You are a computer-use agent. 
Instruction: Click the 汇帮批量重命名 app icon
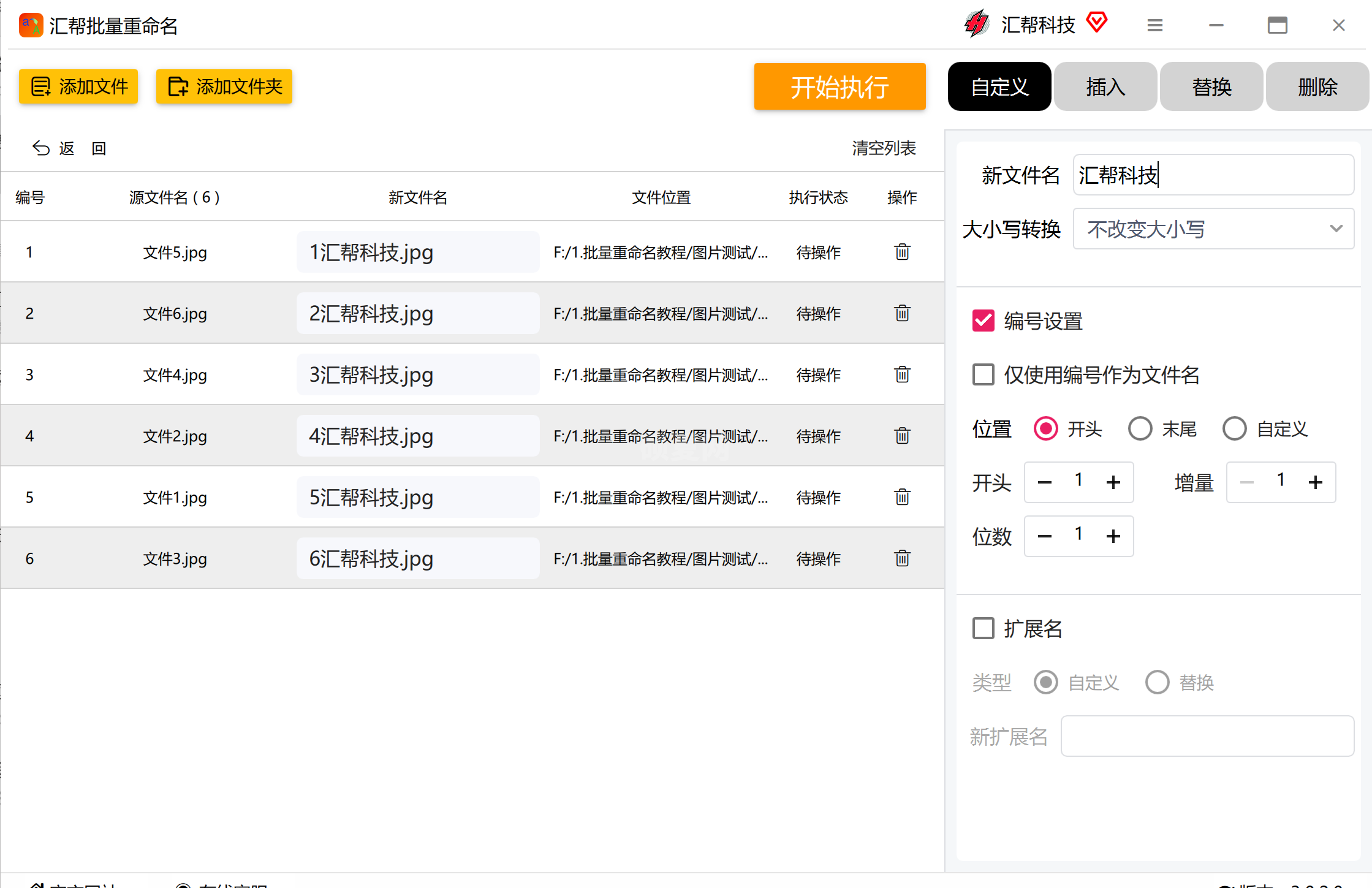[x=31, y=25]
